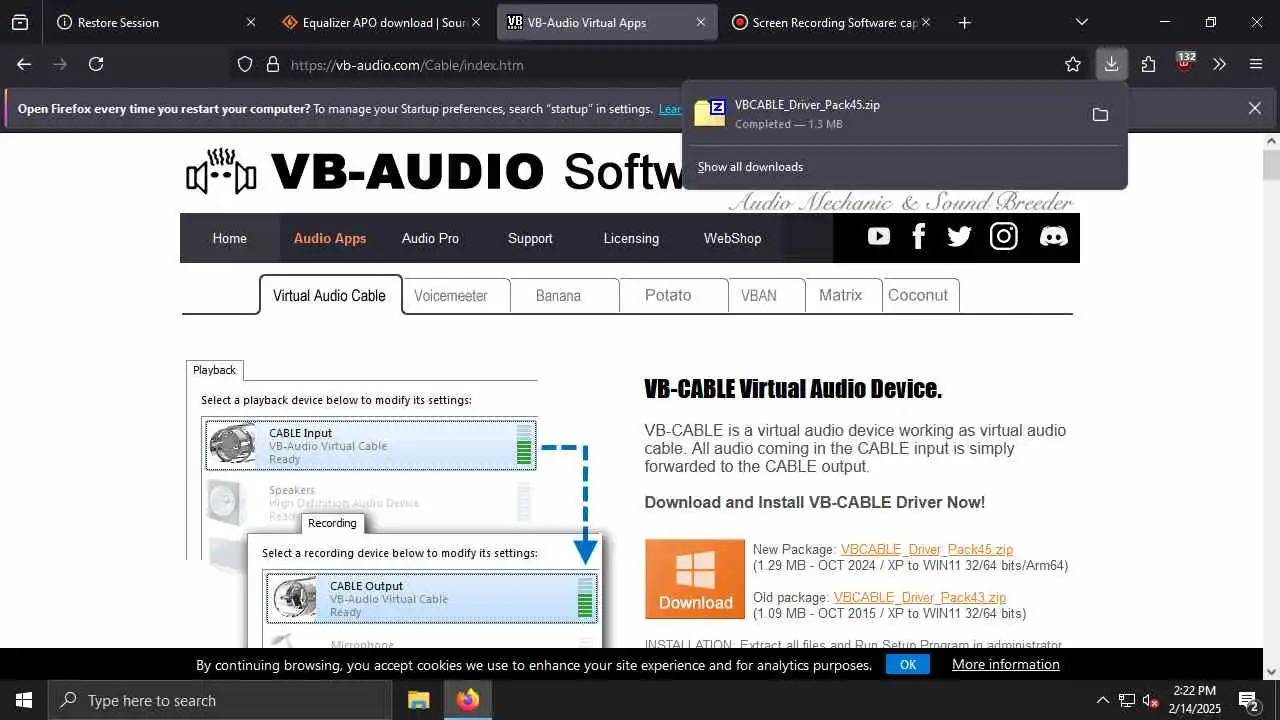Open the Home navigation menu

tap(229, 238)
